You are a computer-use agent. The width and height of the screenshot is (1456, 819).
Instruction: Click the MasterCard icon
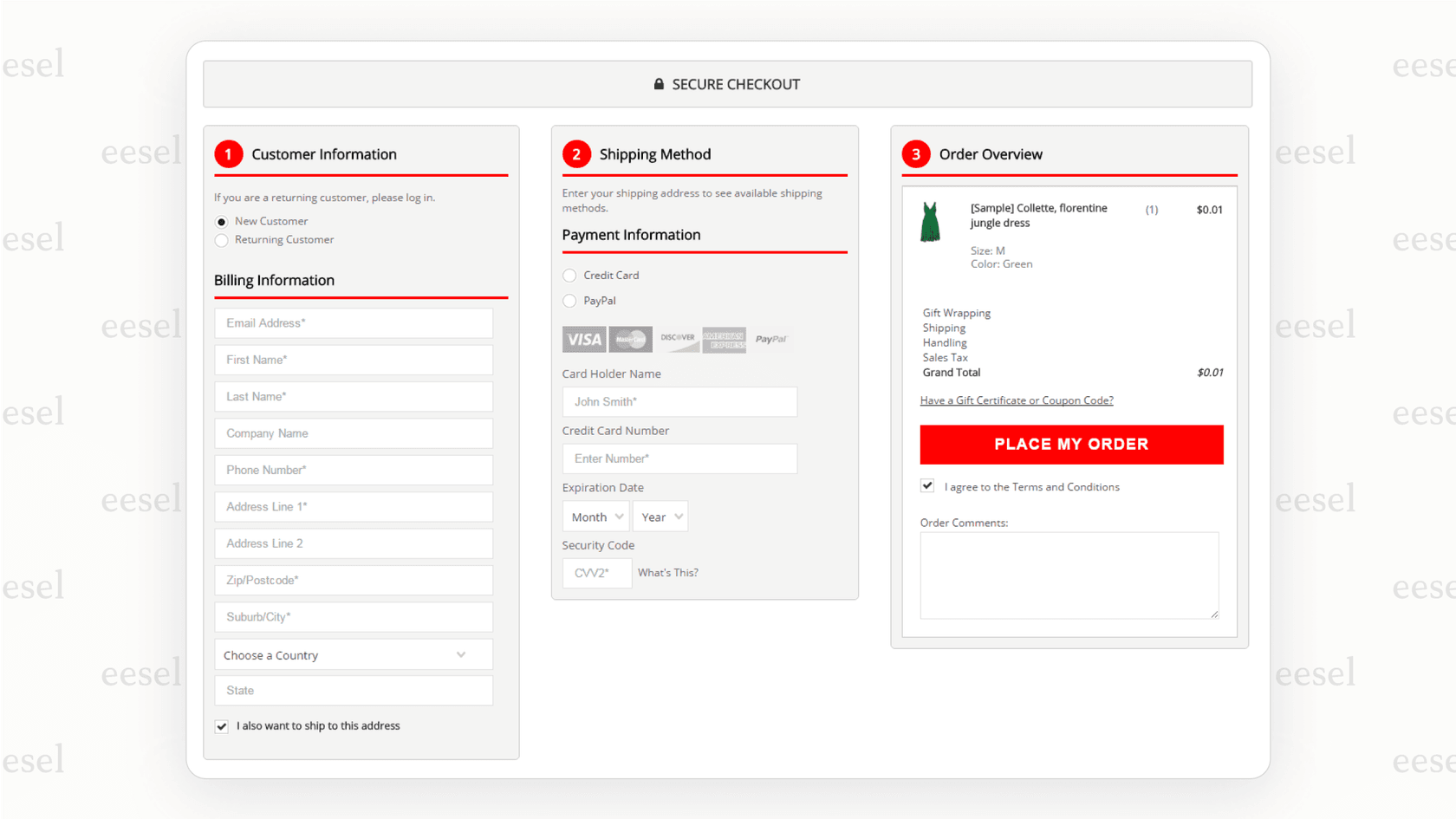630,339
